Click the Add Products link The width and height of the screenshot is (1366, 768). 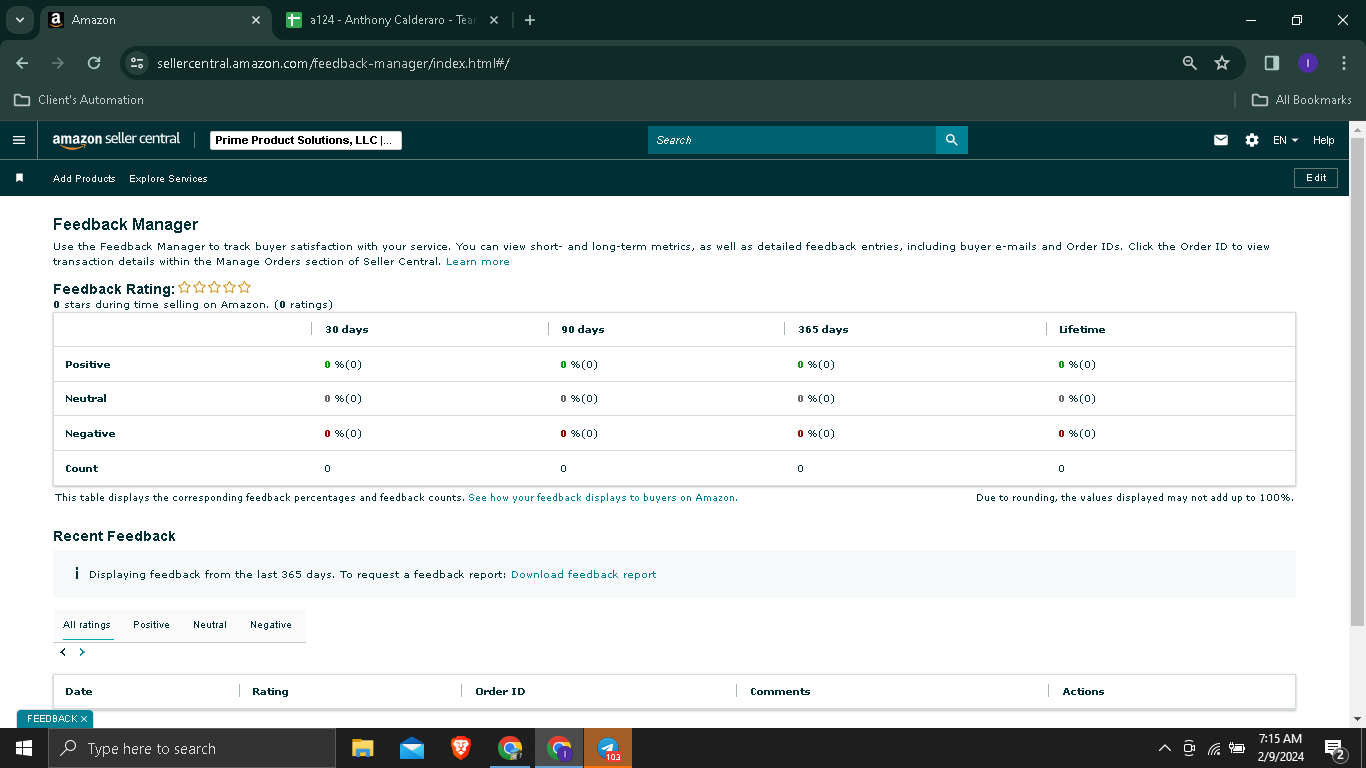(x=84, y=178)
